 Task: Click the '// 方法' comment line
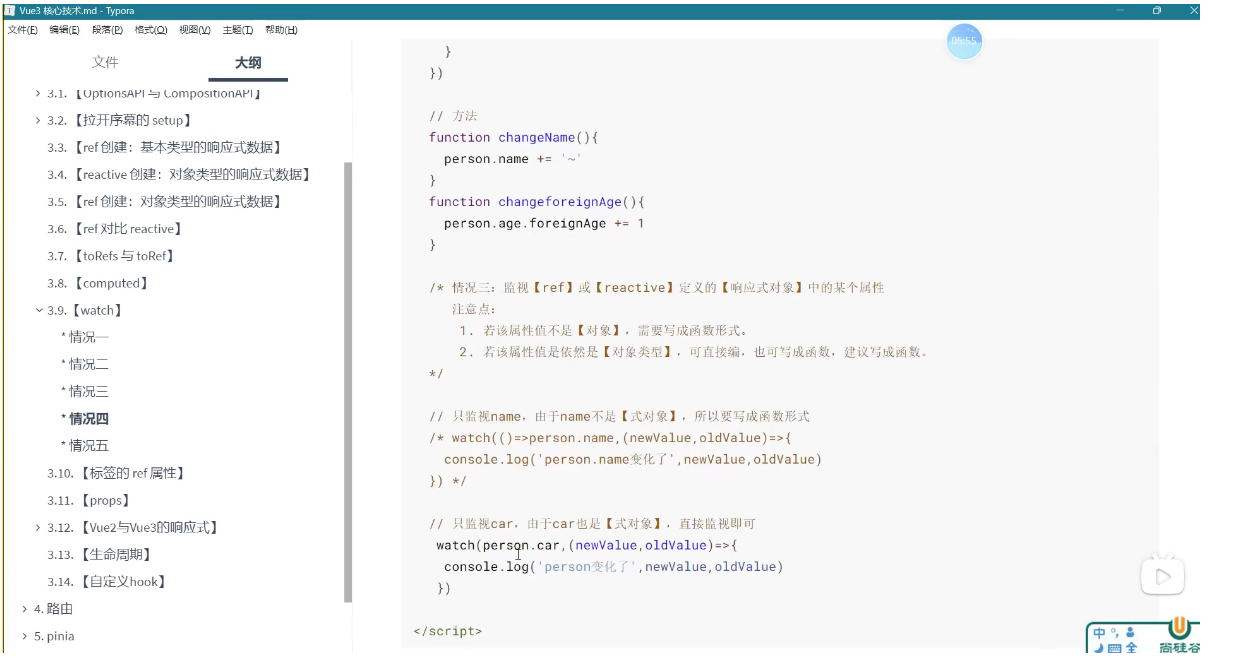point(453,116)
